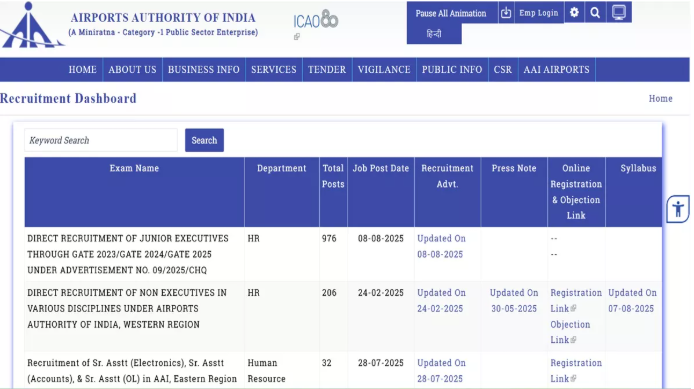Click the external link icon under ICAO

[x=297, y=37]
